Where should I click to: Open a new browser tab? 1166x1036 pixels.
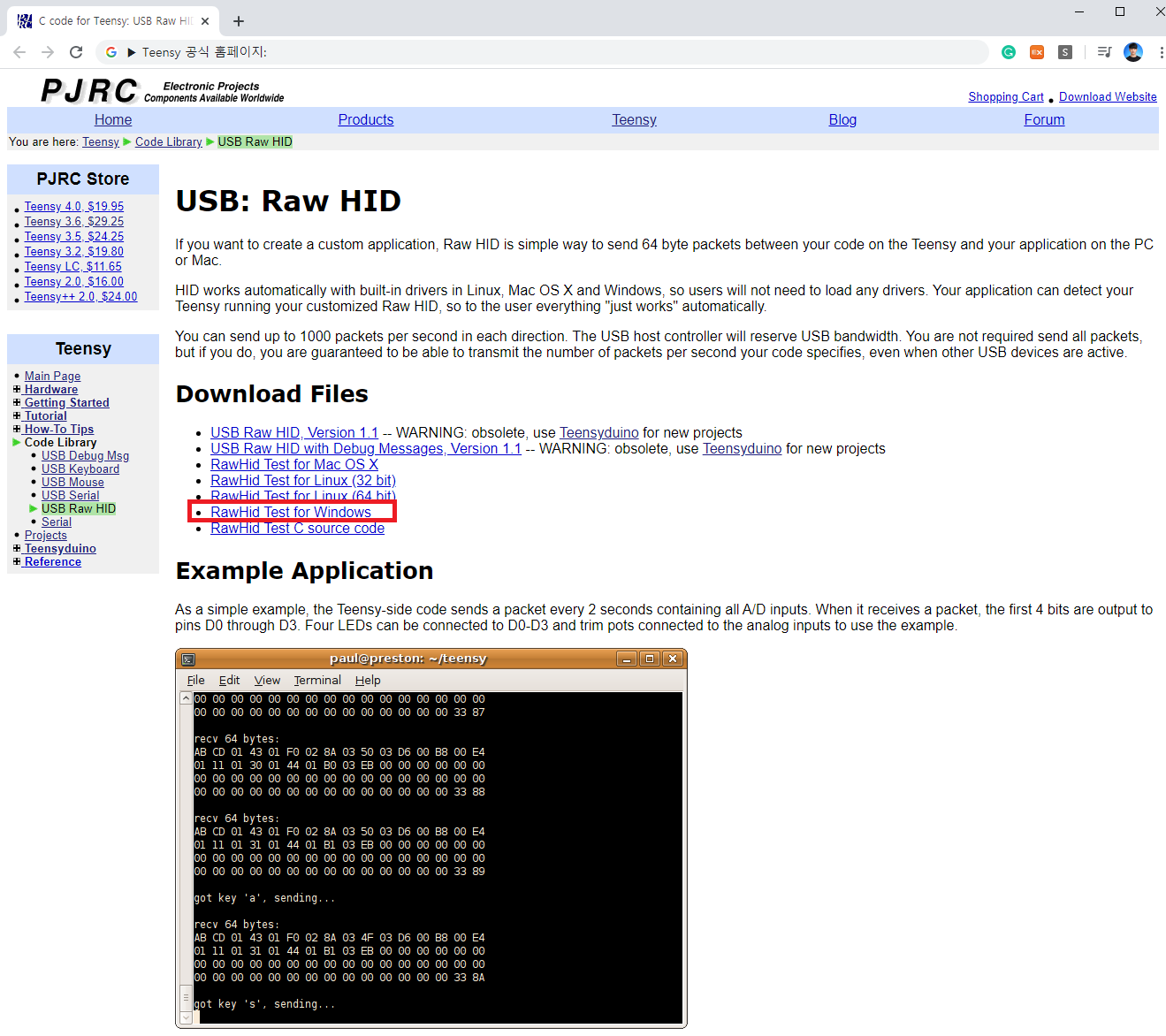239,20
